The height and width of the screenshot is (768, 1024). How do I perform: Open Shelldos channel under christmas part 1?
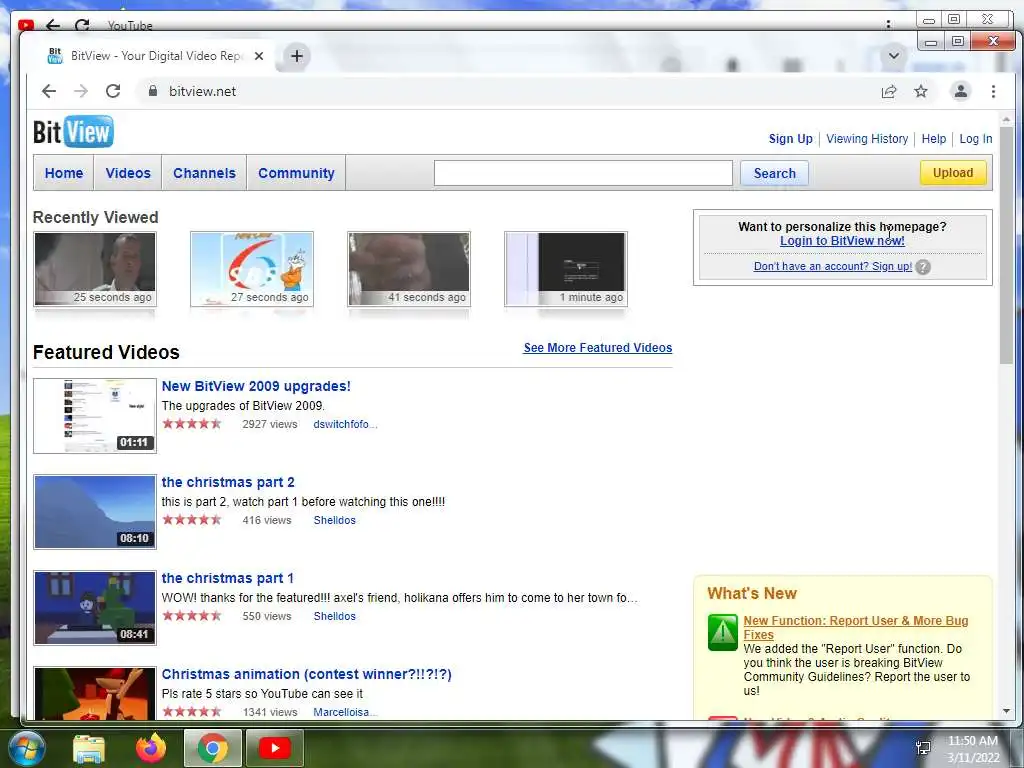[x=334, y=616]
